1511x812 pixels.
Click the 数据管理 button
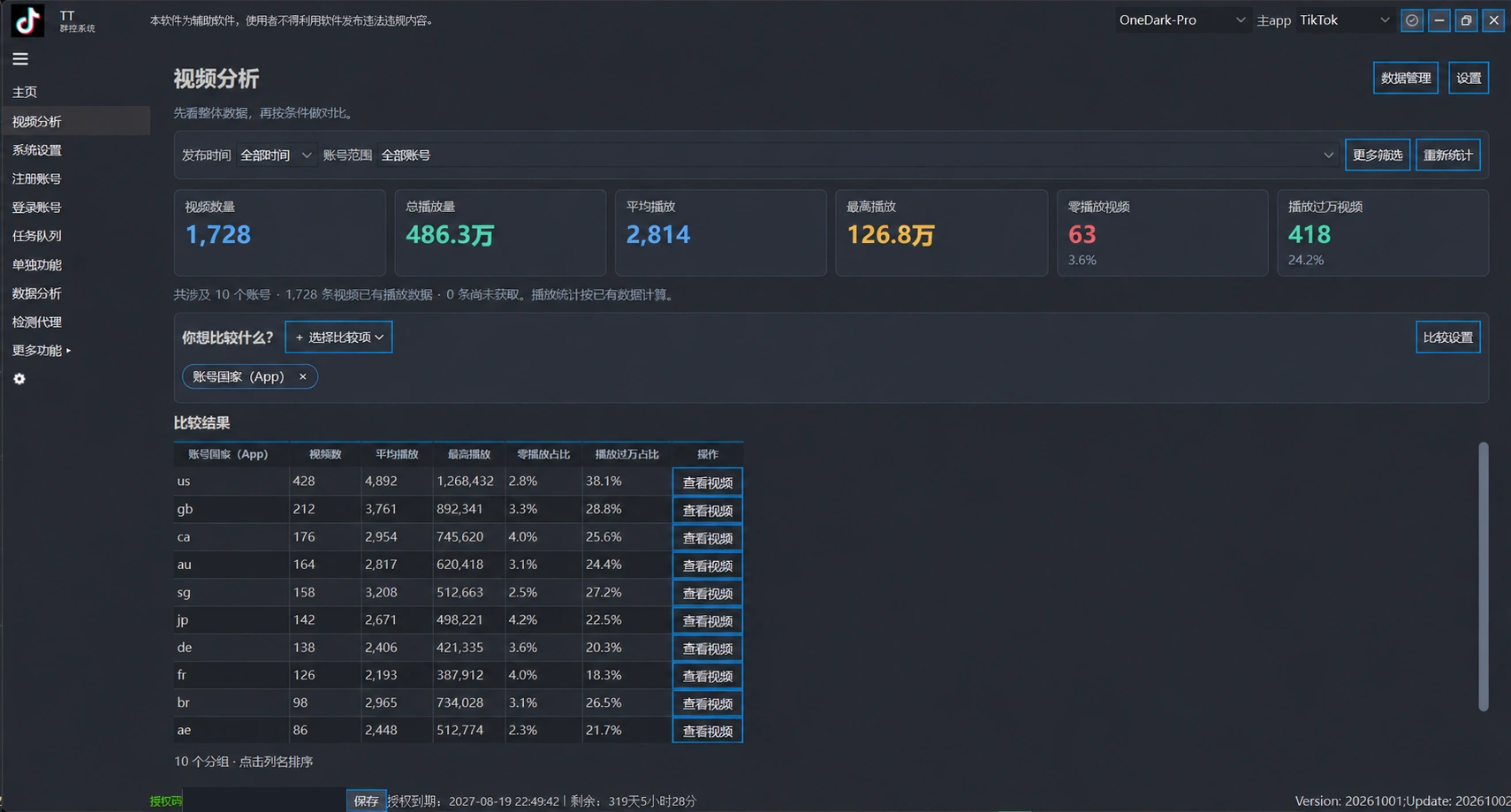pos(1406,78)
